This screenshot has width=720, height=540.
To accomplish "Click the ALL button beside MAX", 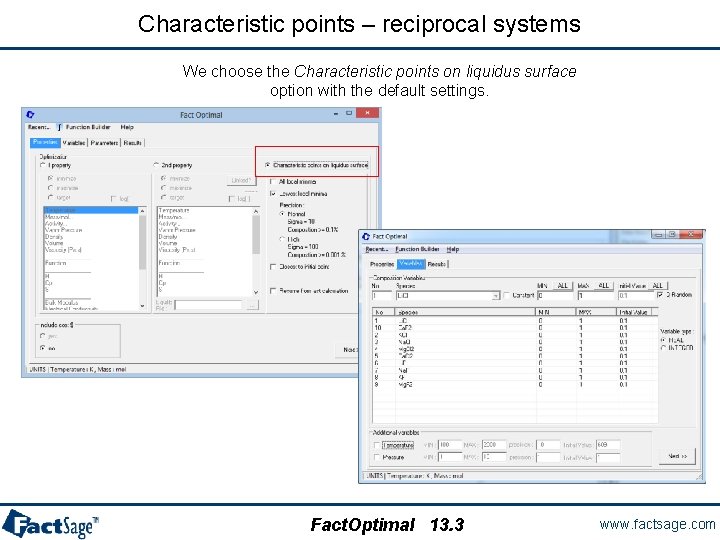I will (x=603, y=286).
